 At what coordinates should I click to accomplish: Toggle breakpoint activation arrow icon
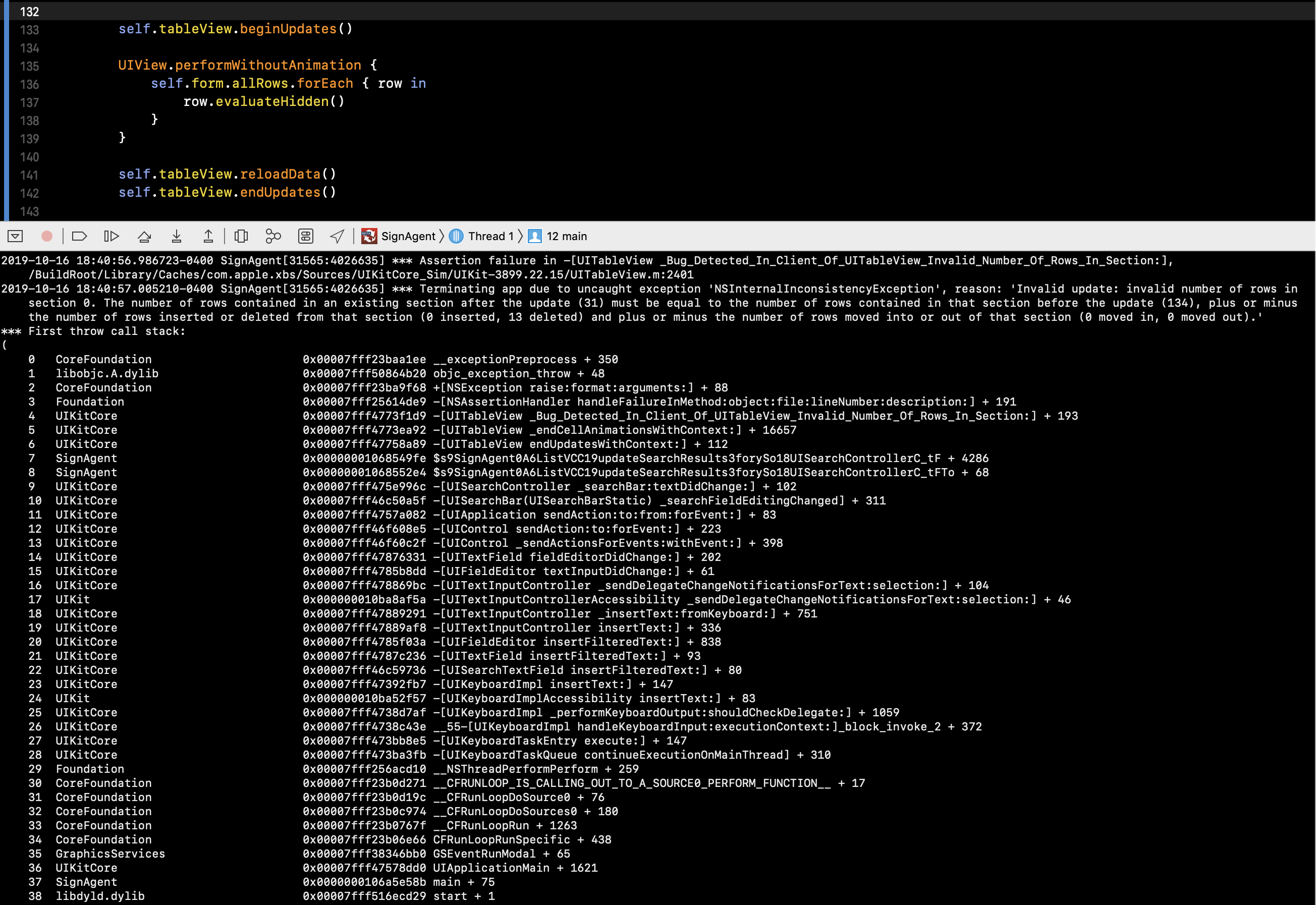[x=79, y=236]
